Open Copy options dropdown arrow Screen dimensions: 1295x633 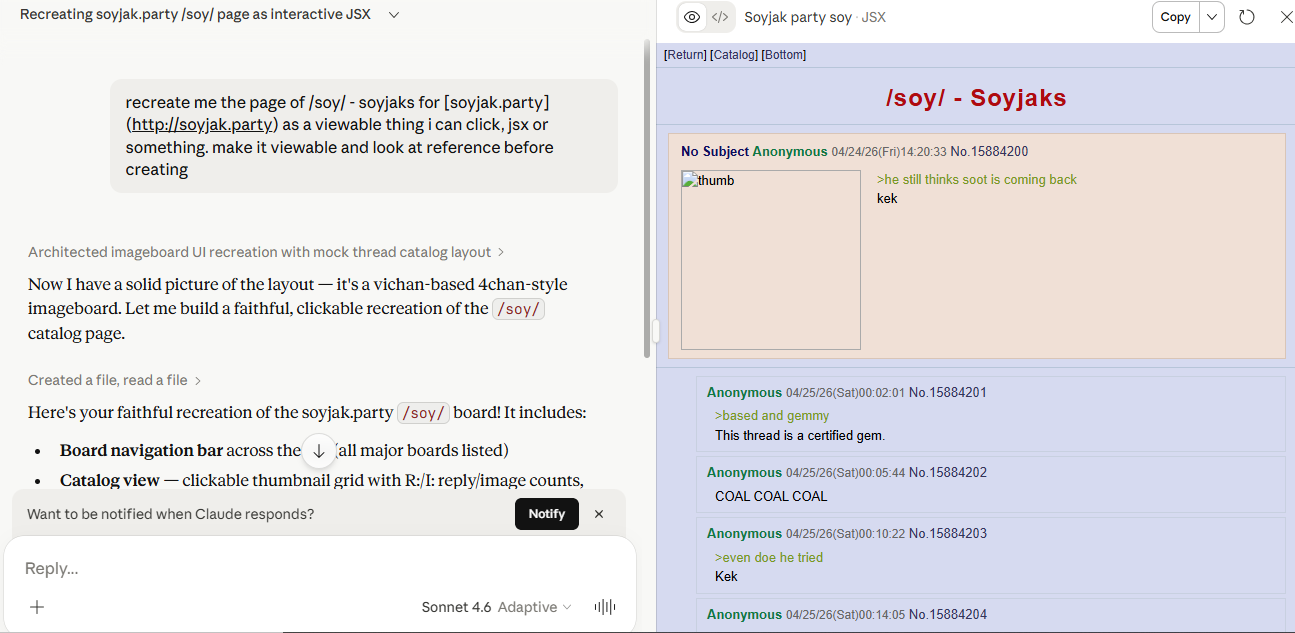1212,17
